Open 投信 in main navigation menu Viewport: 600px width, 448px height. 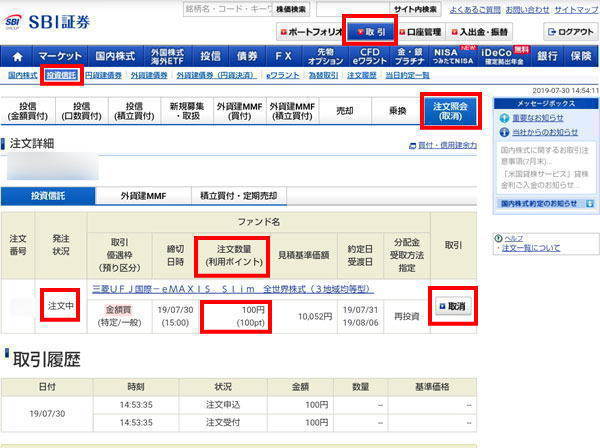point(210,57)
